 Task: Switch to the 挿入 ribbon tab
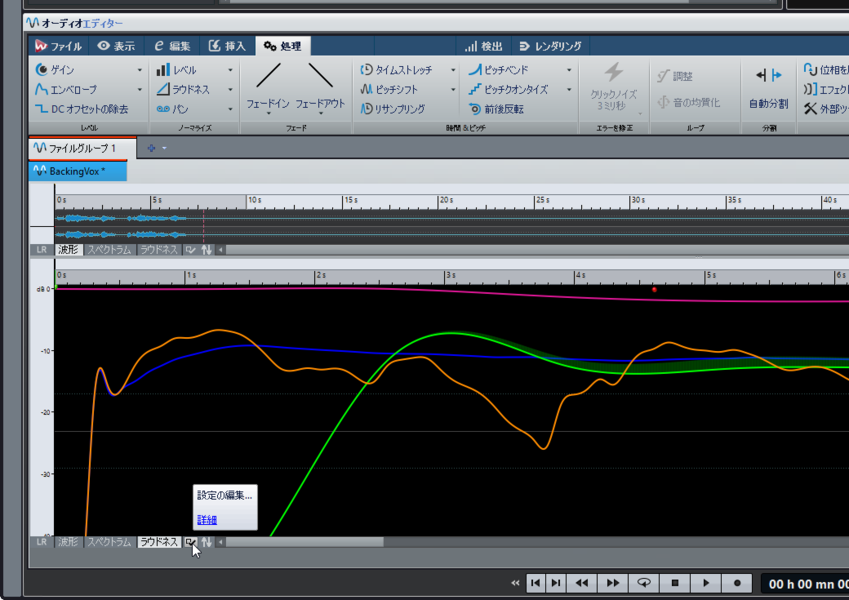coord(227,46)
